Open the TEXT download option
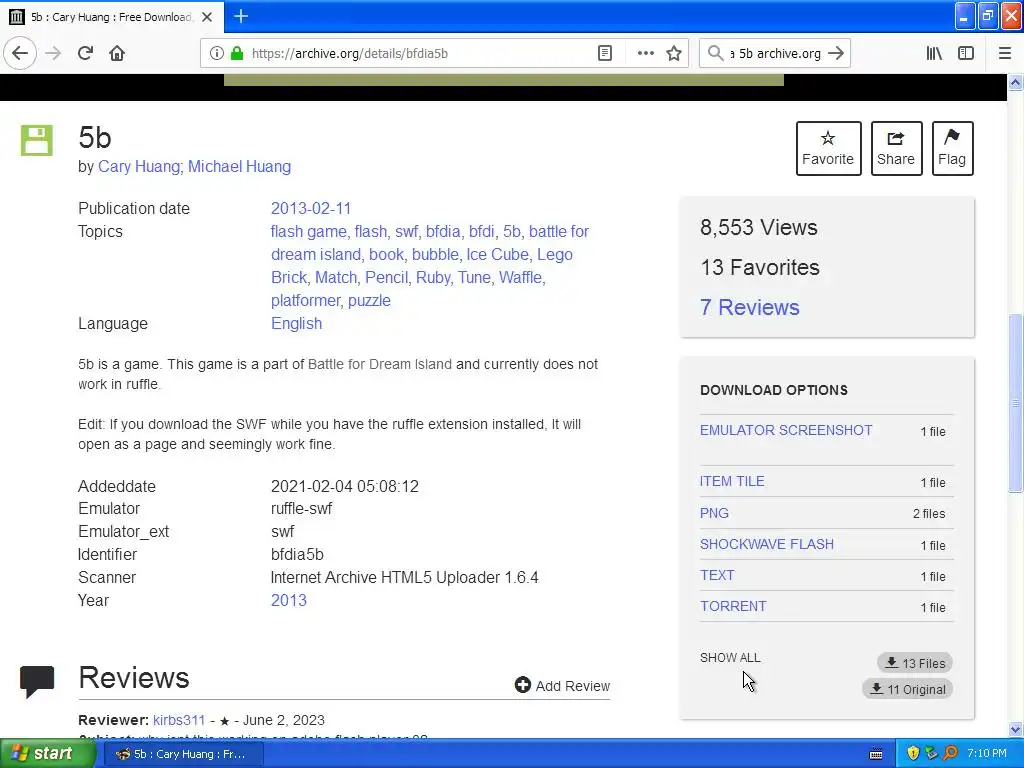1024x768 pixels. [x=717, y=575]
